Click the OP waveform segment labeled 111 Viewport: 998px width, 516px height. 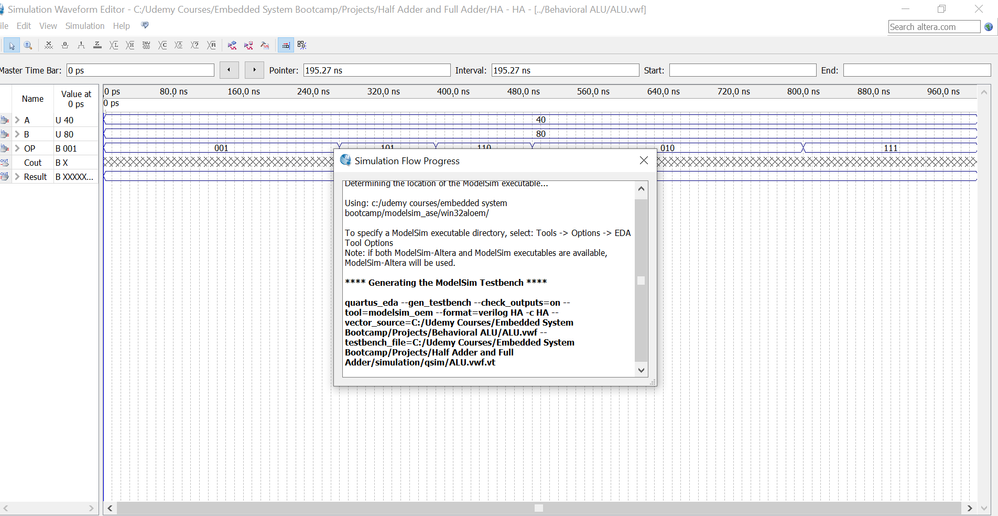(890, 148)
